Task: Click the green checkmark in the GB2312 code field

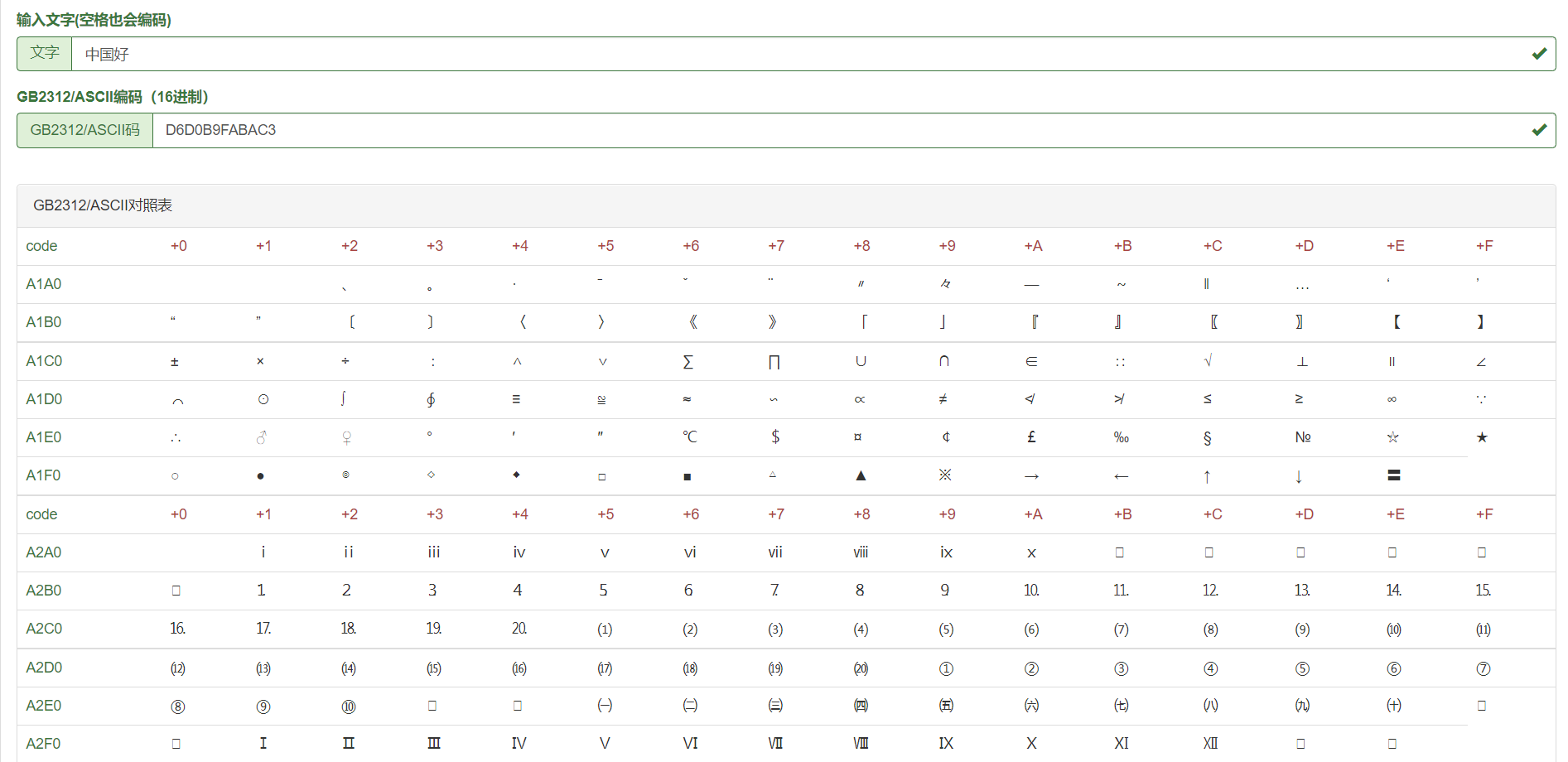Action: 1539,130
